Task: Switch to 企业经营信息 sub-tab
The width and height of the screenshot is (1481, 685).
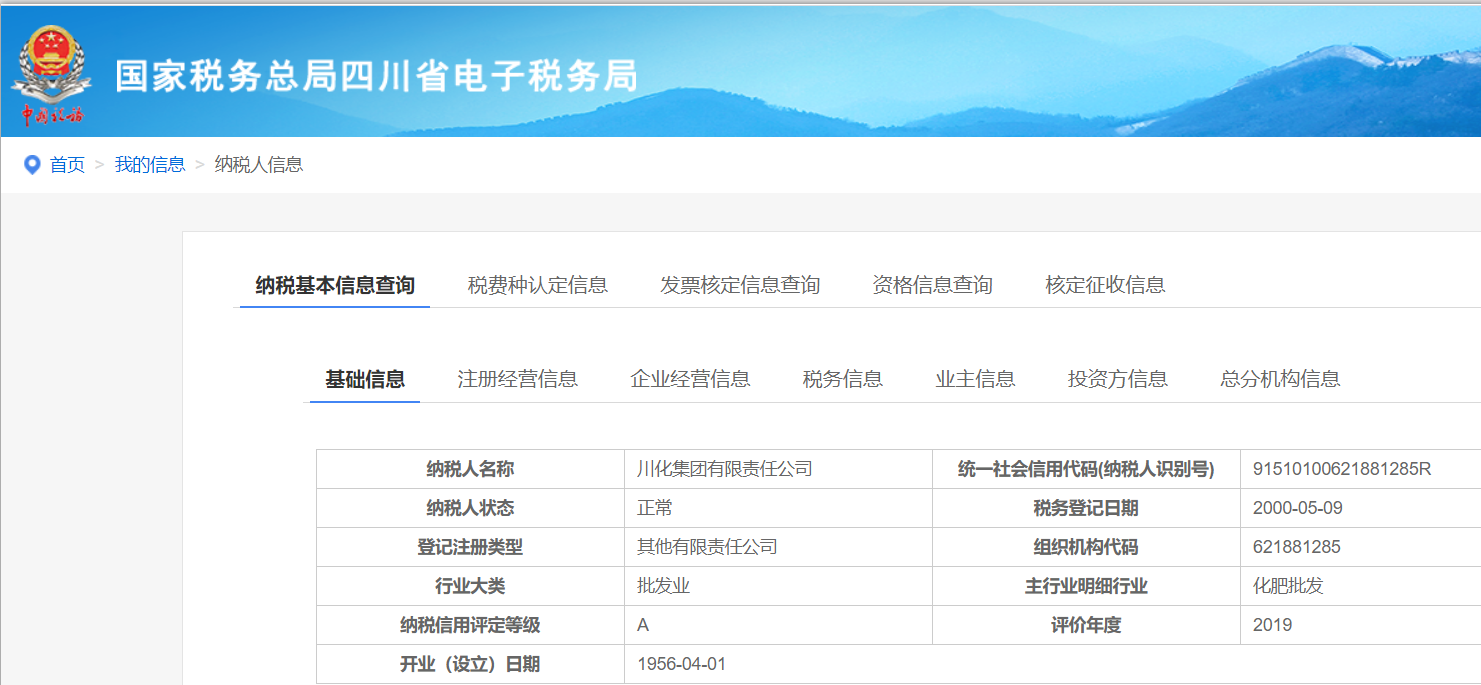Action: coord(690,379)
